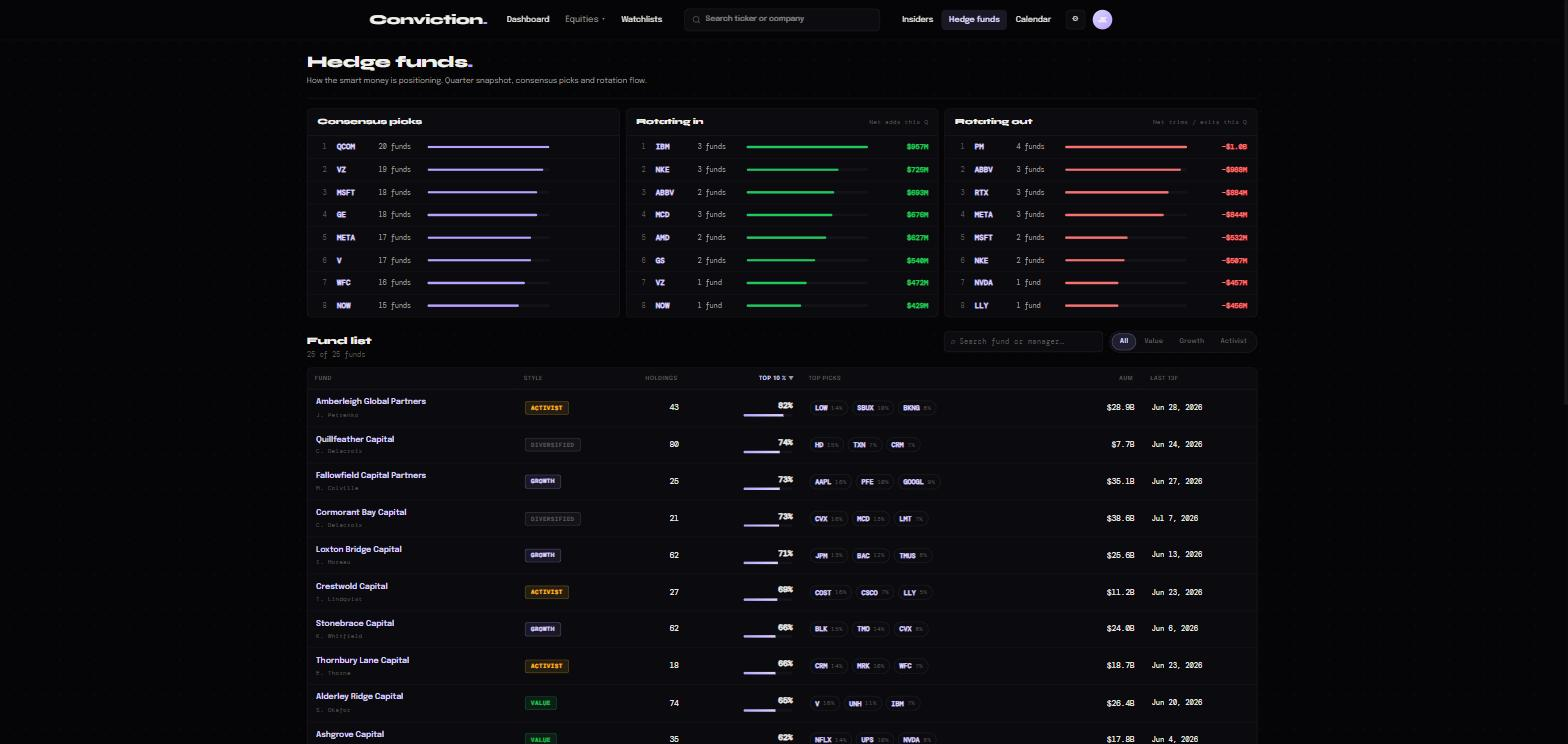Click the QCOM ticker in Consensus picks
The image size is (1568, 744).
[346, 147]
